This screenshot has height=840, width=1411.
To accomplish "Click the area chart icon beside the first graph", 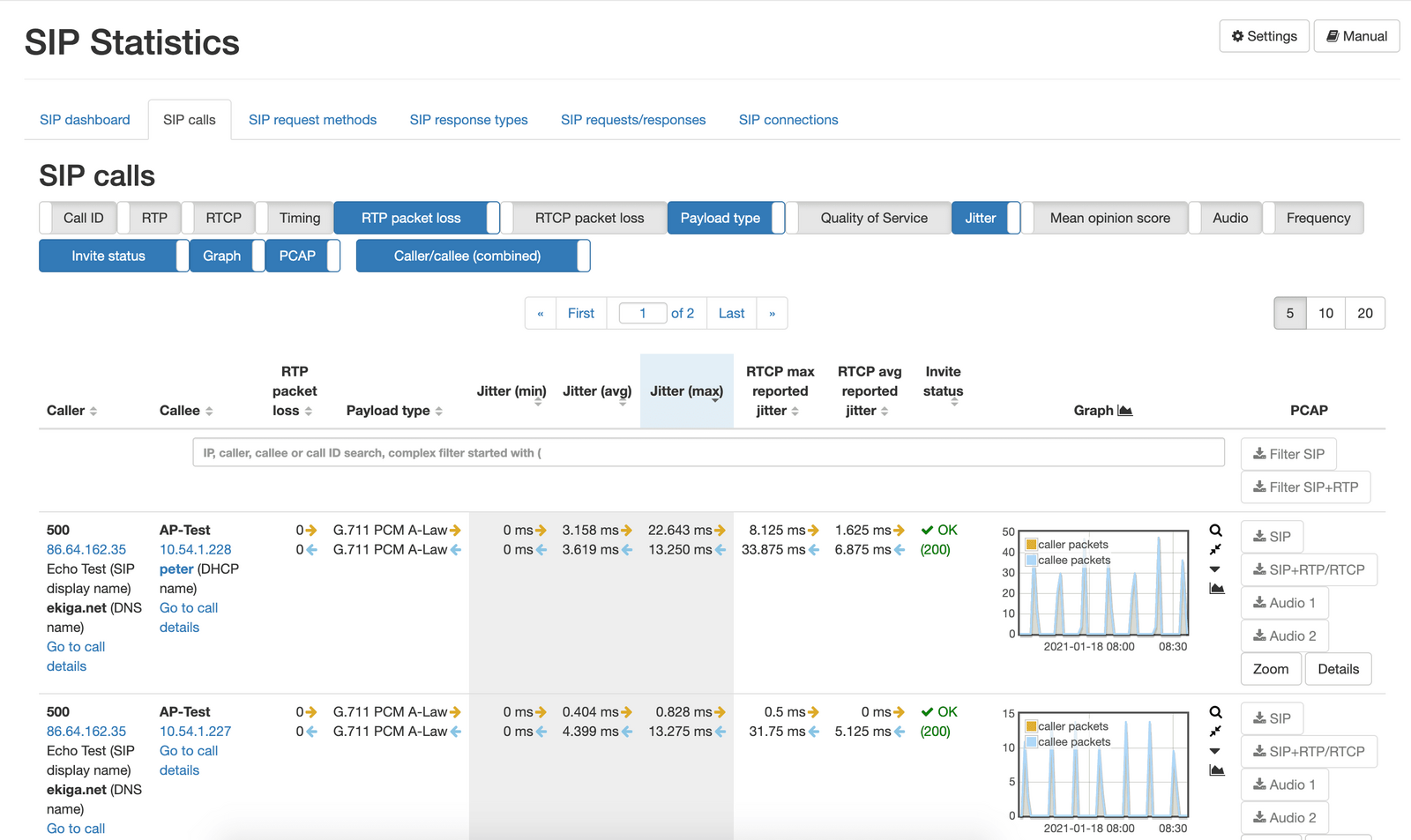I will pyautogui.click(x=1216, y=589).
